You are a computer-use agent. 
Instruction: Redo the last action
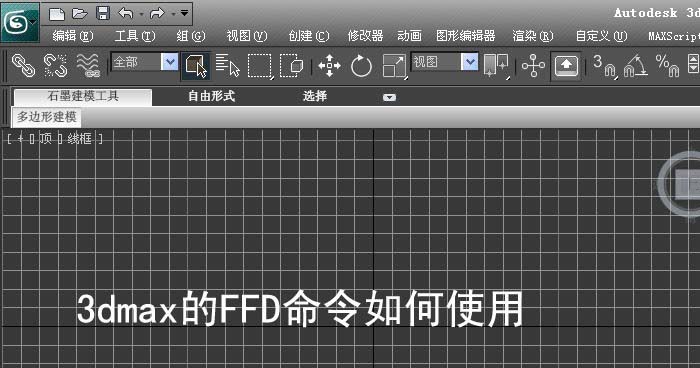pyautogui.click(x=157, y=14)
